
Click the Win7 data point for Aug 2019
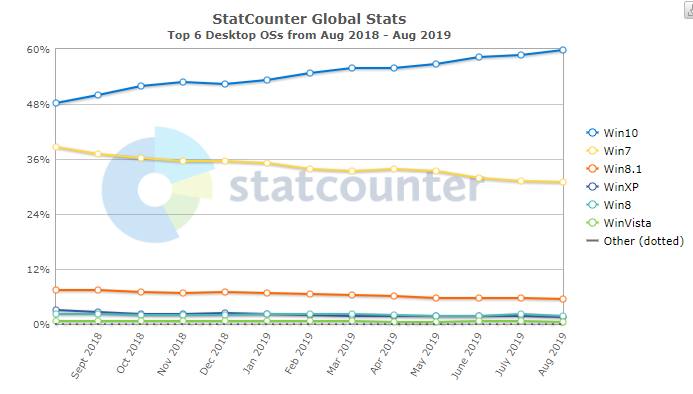[x=563, y=182]
